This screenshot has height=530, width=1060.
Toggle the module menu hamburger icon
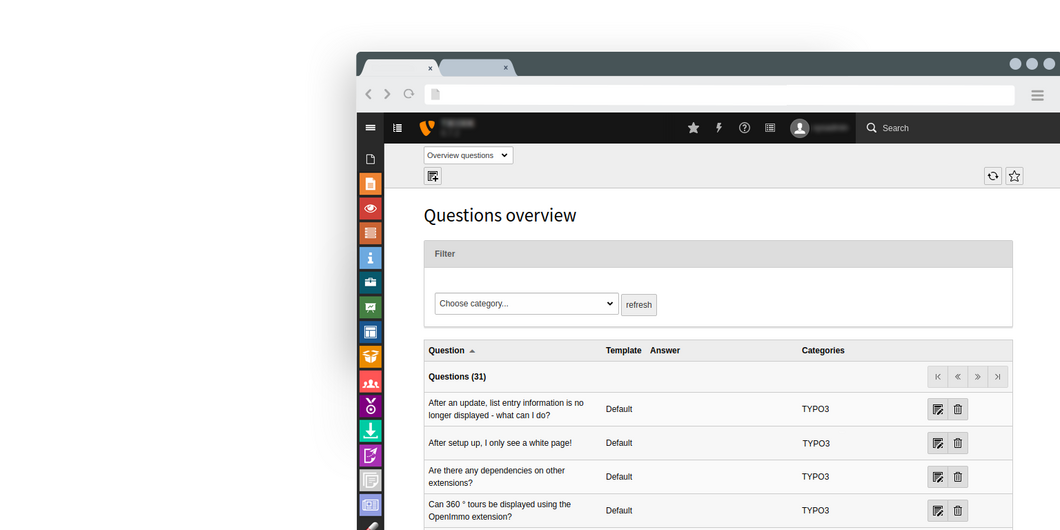tap(370, 128)
